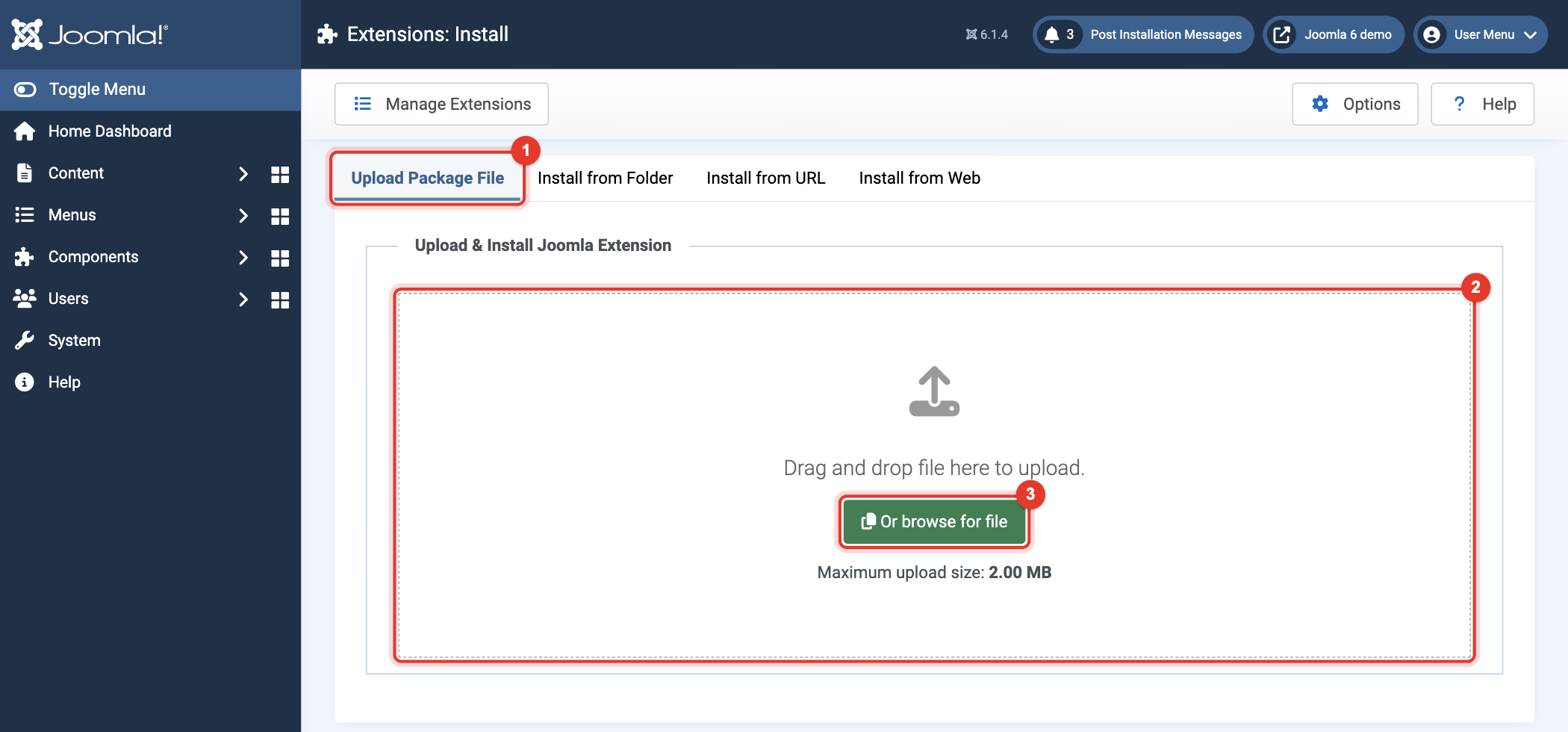Open Post Installation Messages
The width and height of the screenshot is (1568, 732).
coord(1143,34)
